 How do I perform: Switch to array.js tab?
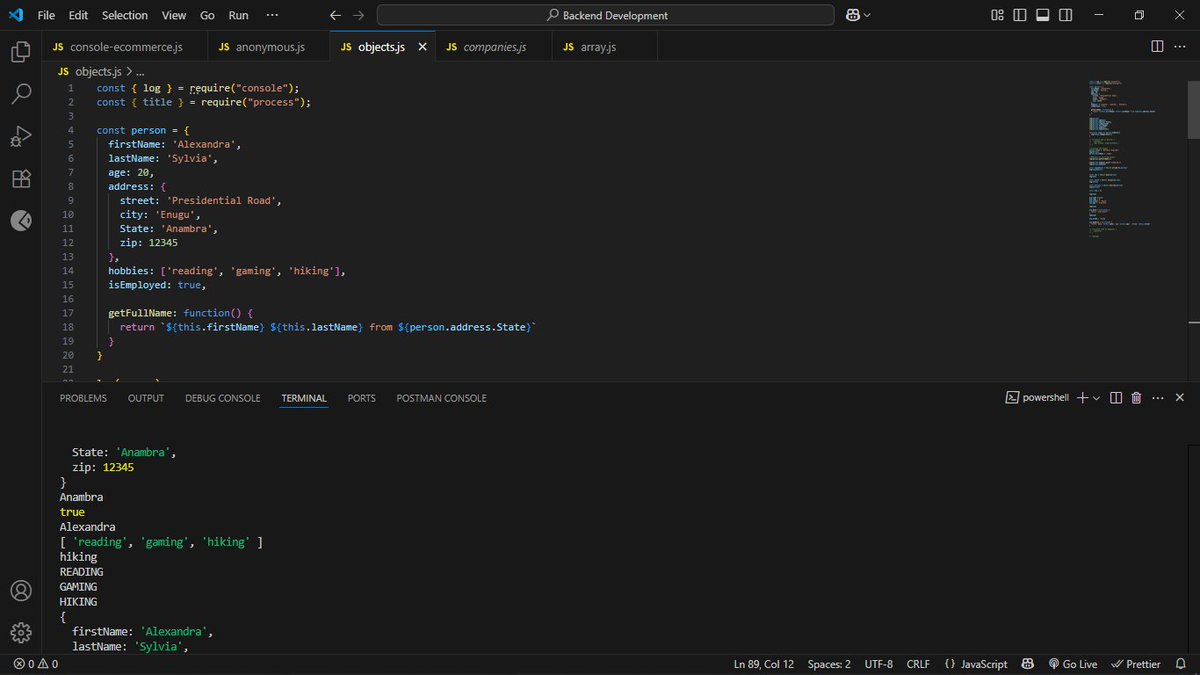604,47
